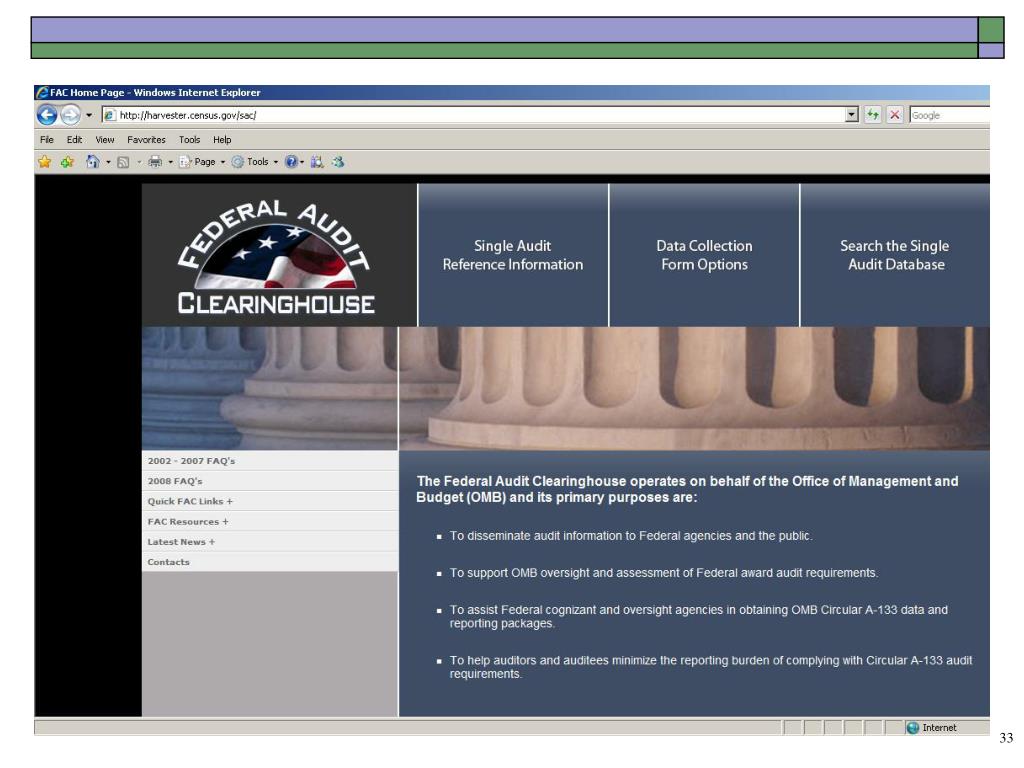Click the Google search box
1024x768 pixels.
[950, 115]
